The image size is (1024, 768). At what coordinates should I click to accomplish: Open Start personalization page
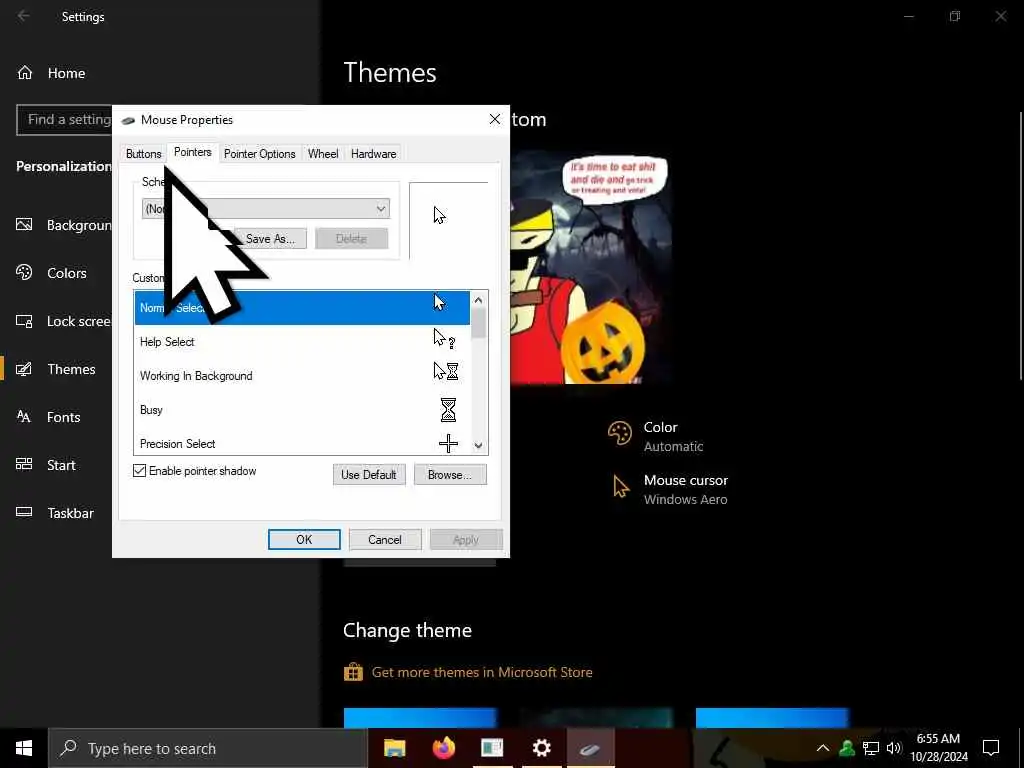[x=46, y=465]
